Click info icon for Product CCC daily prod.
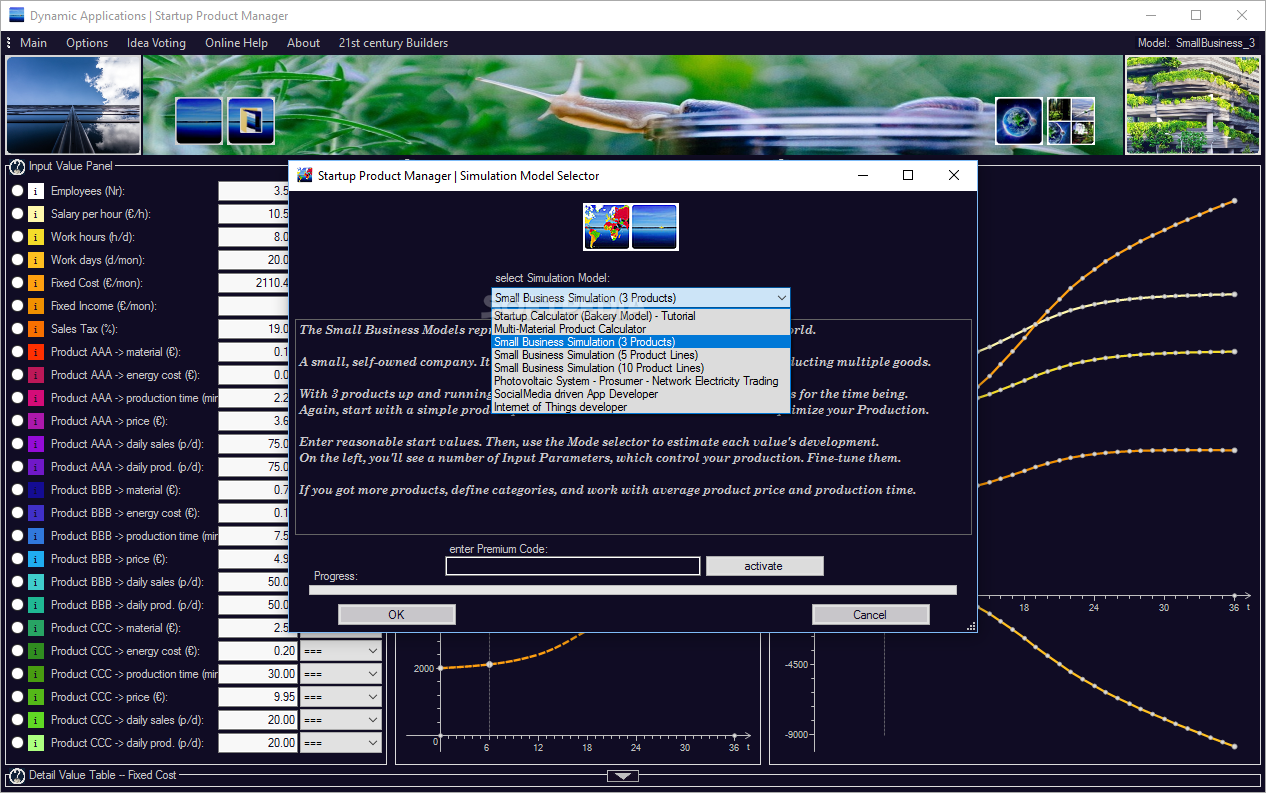This screenshot has width=1266, height=793. pyautogui.click(x=36, y=743)
